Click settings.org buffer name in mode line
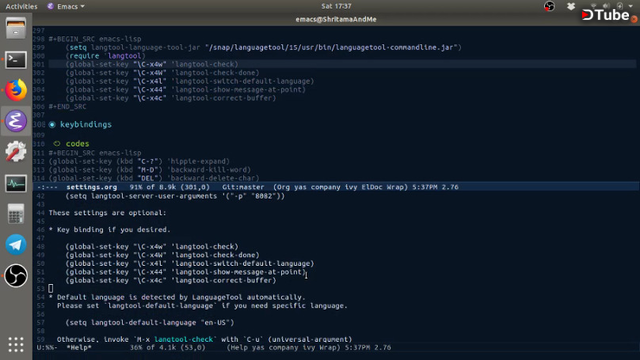This screenshot has width=640, height=360. pyautogui.click(x=91, y=187)
